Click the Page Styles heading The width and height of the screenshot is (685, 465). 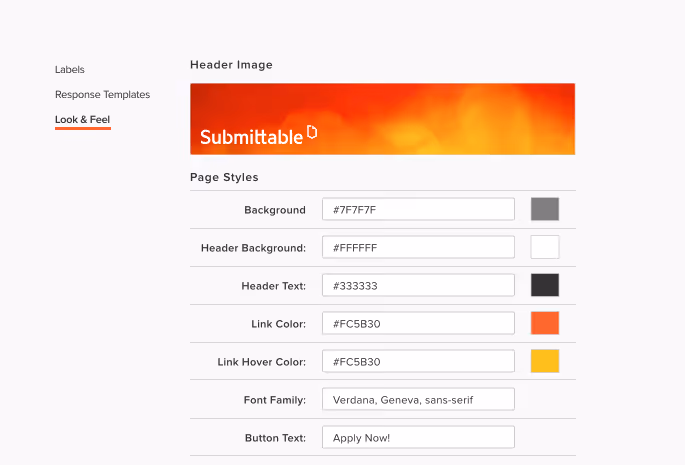click(x=224, y=177)
